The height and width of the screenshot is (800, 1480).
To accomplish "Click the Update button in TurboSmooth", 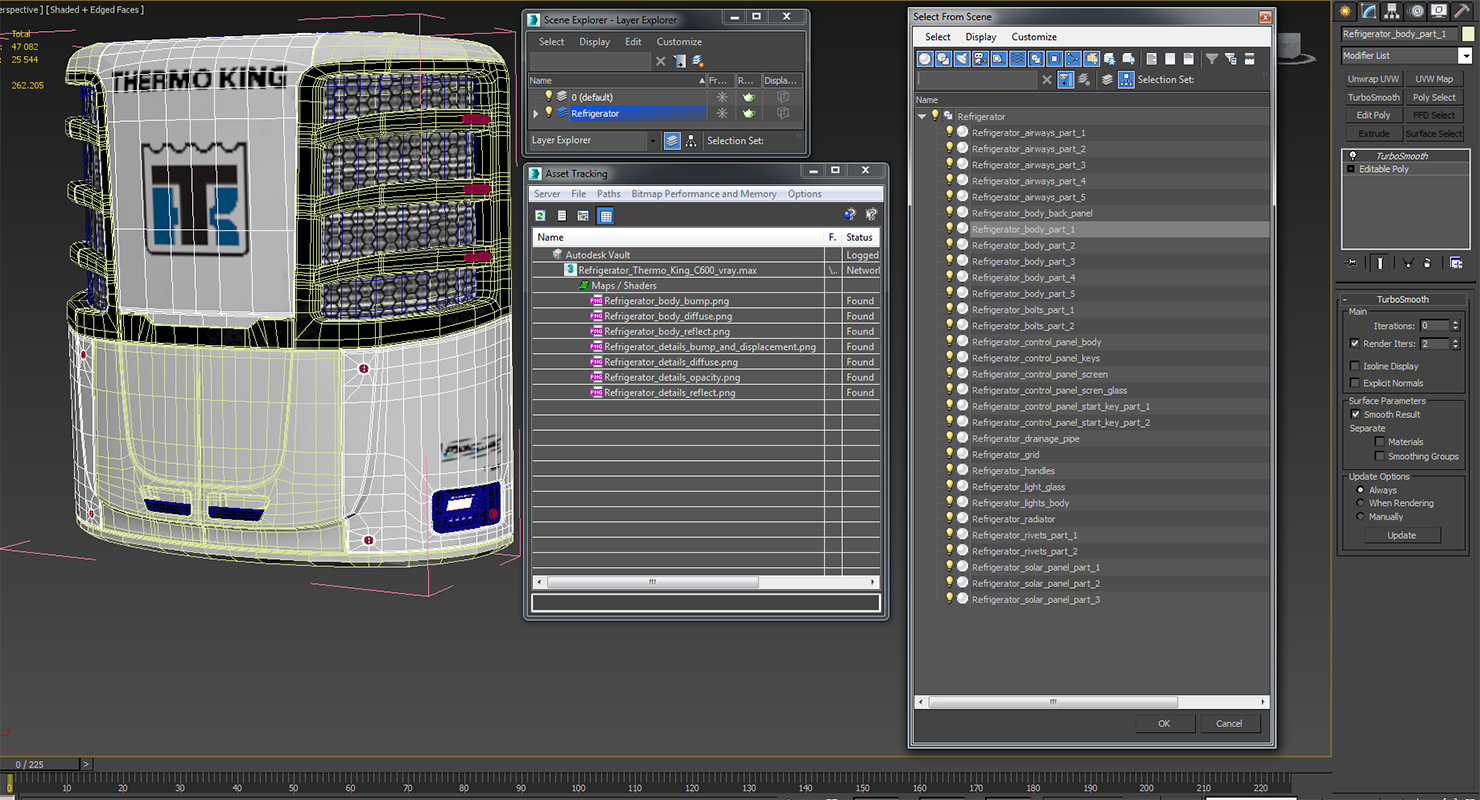I will click(1401, 535).
